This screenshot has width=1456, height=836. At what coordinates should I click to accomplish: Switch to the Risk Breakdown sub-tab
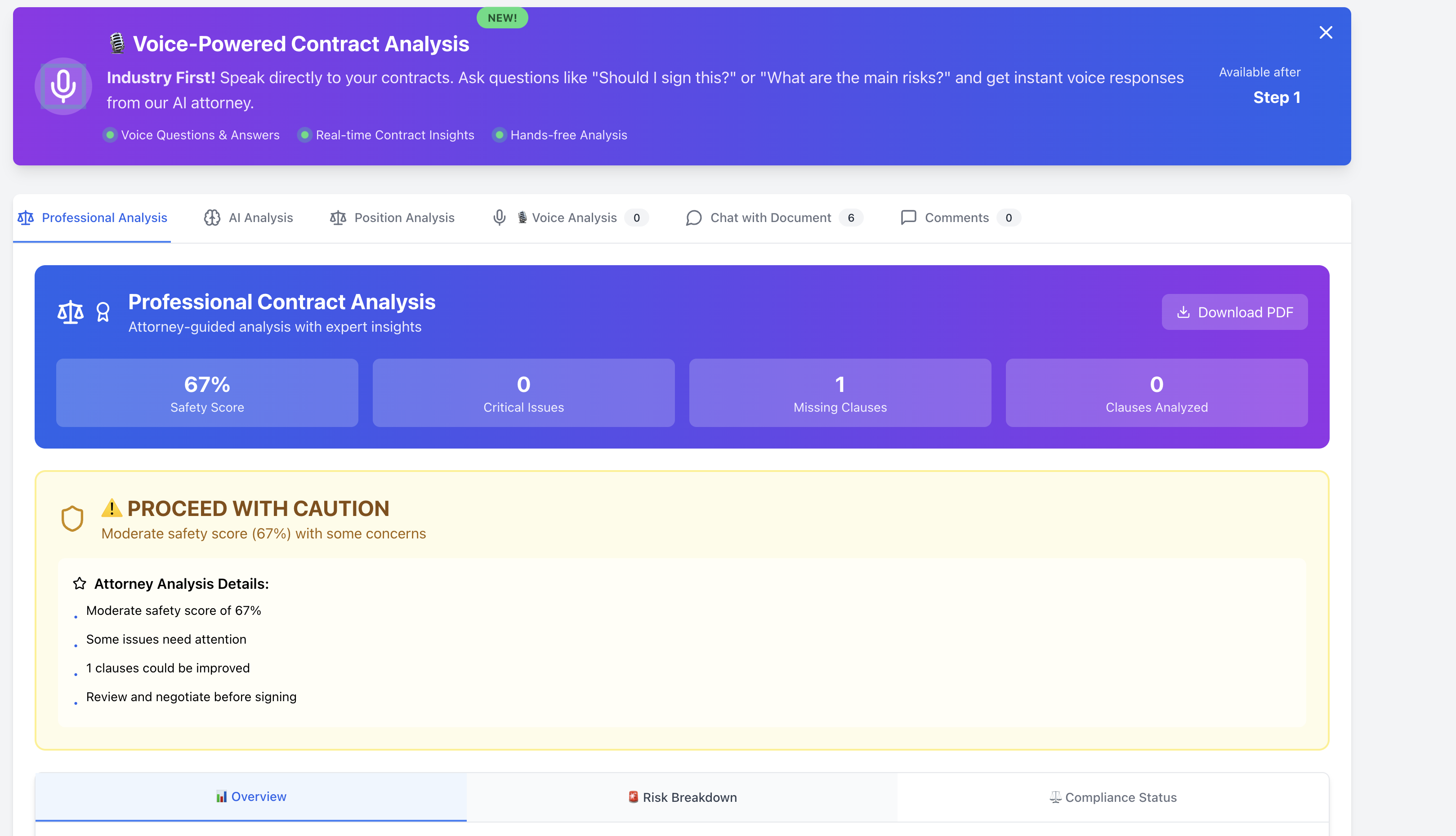[682, 797]
